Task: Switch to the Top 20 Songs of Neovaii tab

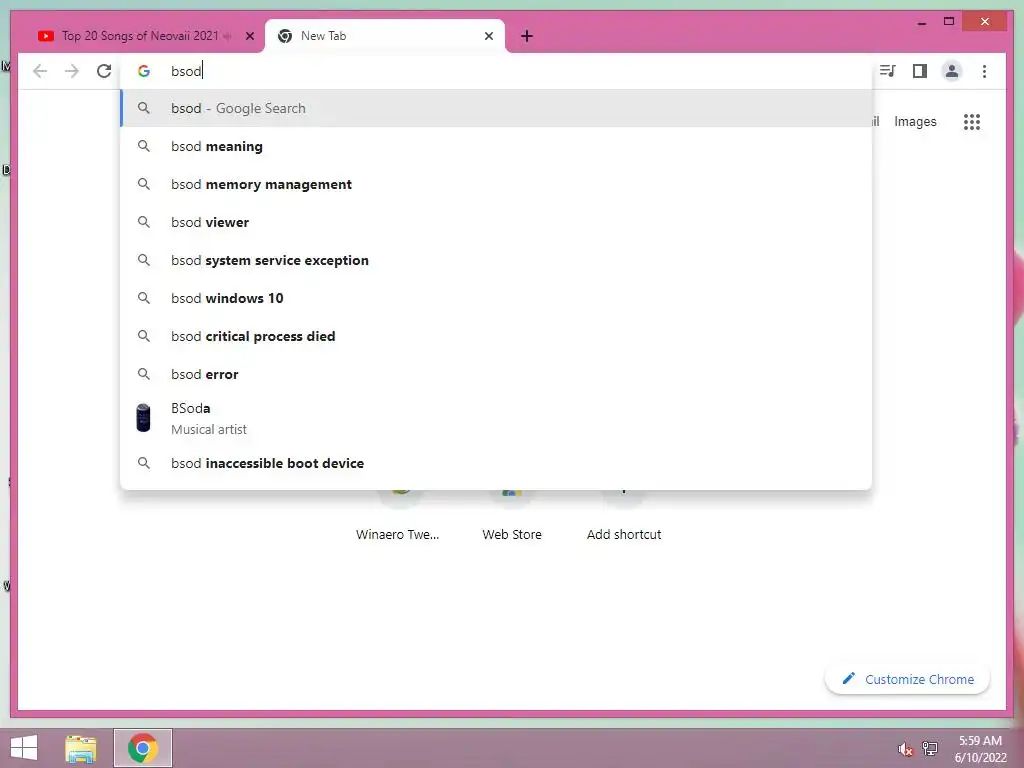Action: tap(139, 36)
